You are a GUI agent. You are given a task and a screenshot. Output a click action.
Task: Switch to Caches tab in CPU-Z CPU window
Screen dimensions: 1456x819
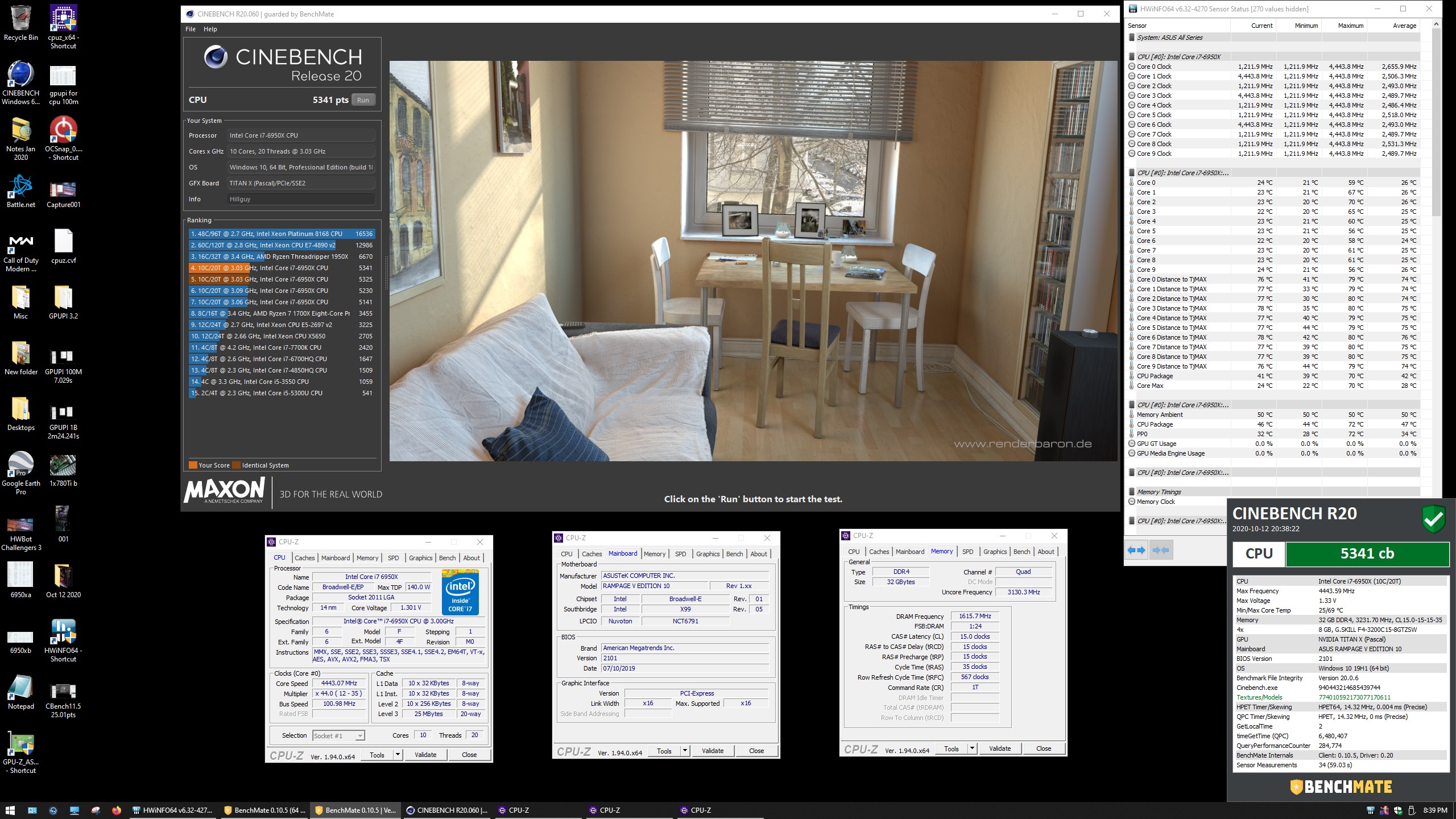tap(304, 558)
